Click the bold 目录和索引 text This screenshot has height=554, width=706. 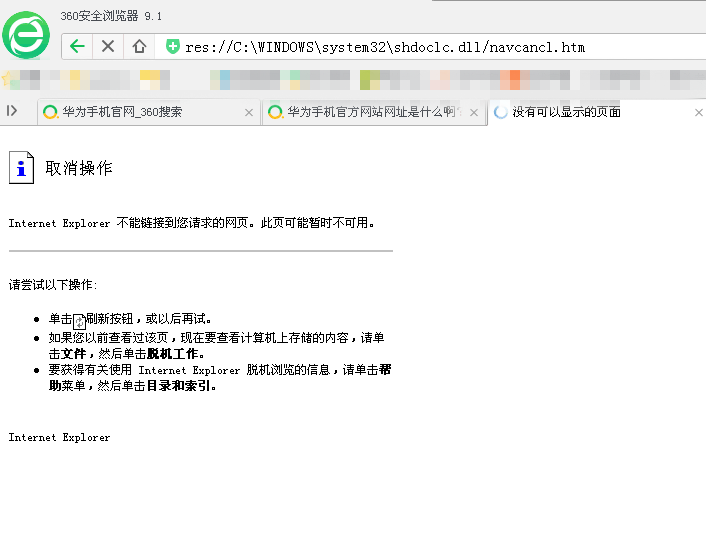[178, 386]
